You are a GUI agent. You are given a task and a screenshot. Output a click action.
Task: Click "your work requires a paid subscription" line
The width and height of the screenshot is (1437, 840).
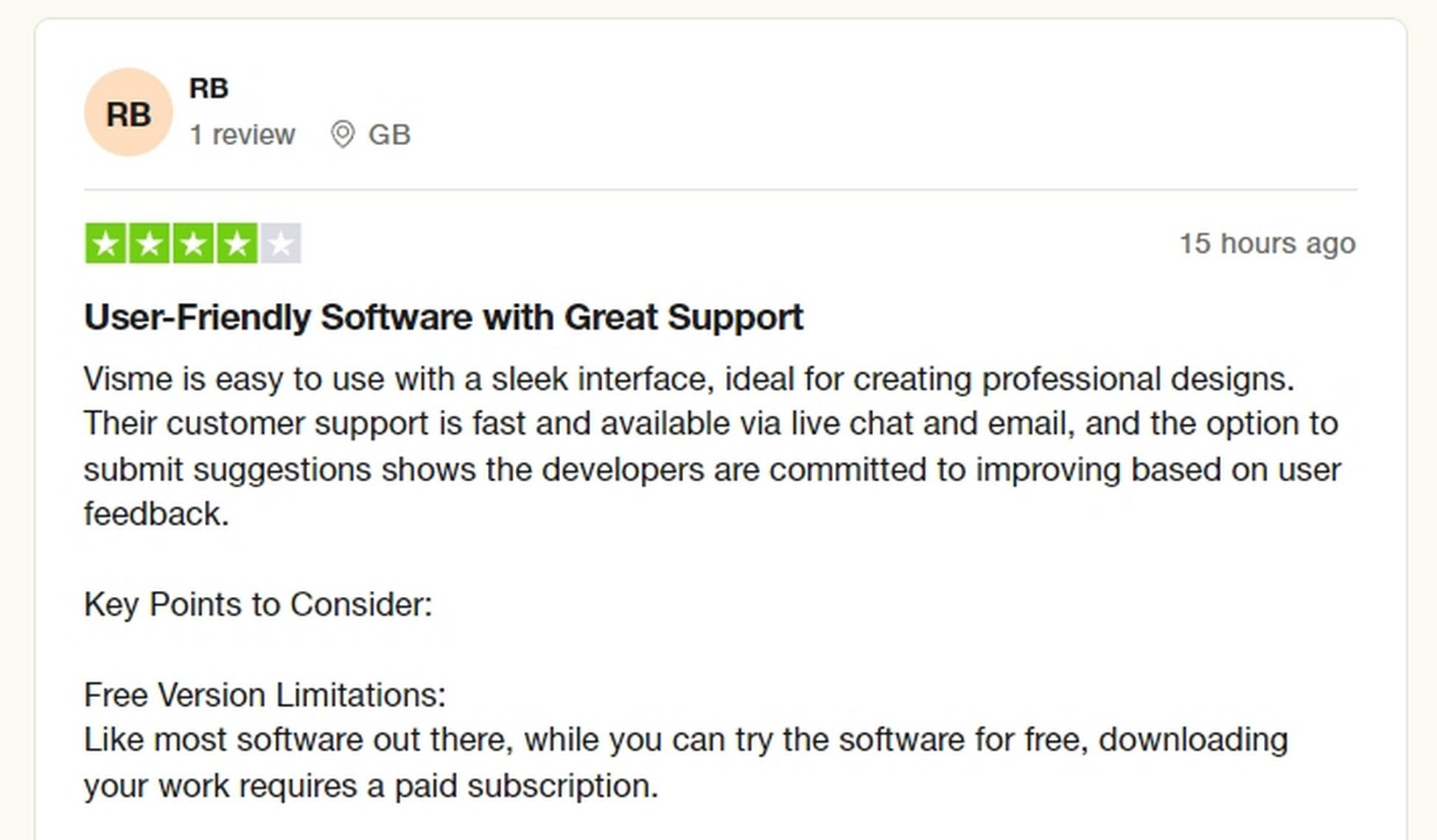tap(371, 785)
